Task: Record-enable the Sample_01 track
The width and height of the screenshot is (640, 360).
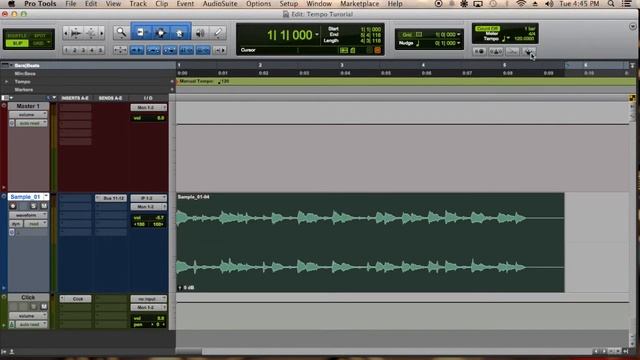Action: (x=13, y=206)
